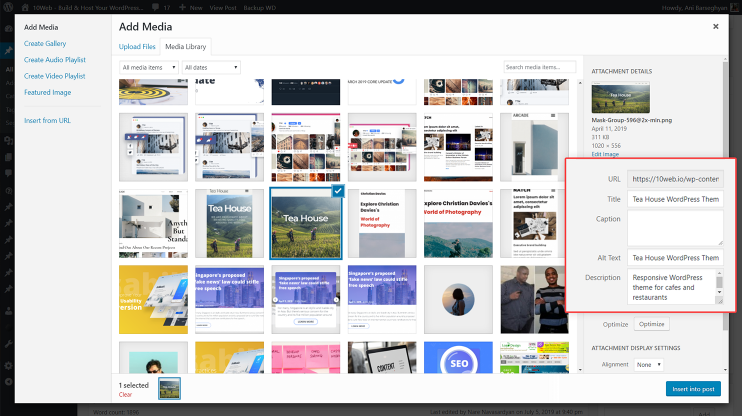Choose Insert from URL

(x=47, y=121)
